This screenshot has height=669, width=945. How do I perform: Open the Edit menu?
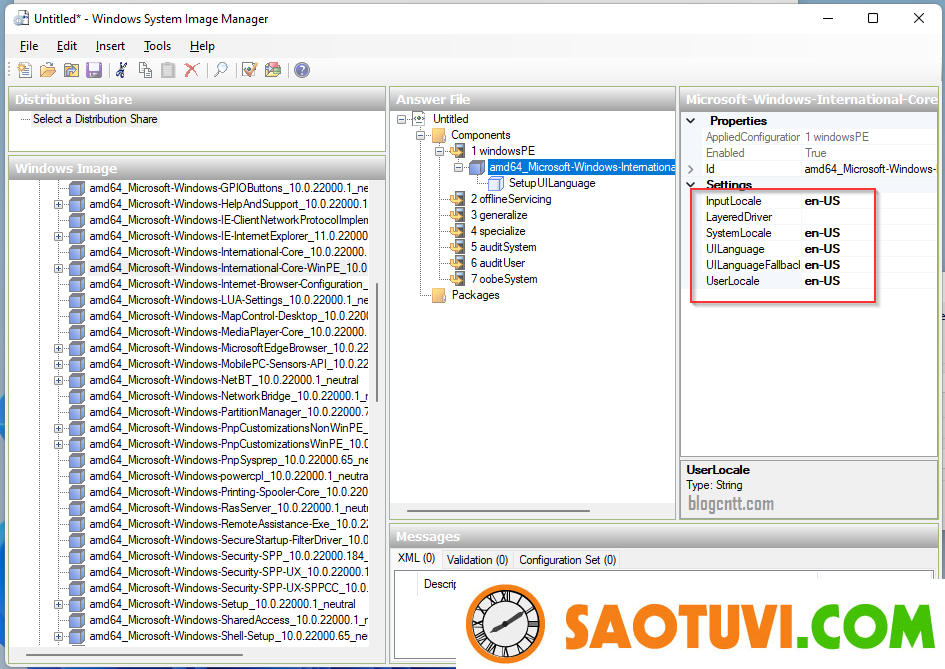pos(67,46)
